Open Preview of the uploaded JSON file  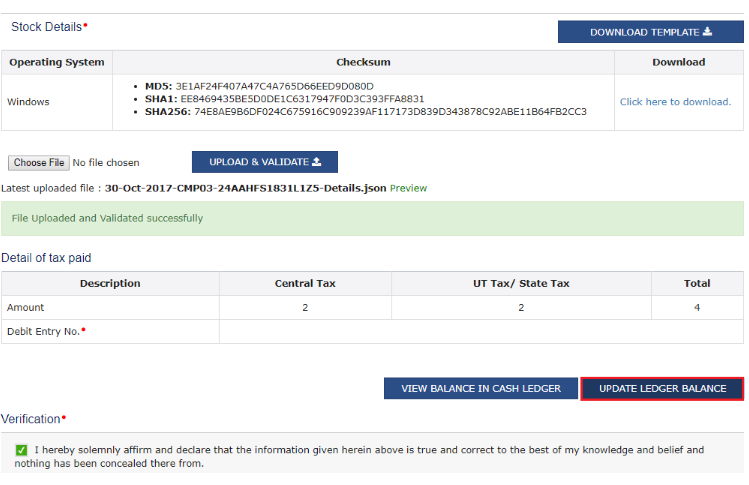coord(408,188)
